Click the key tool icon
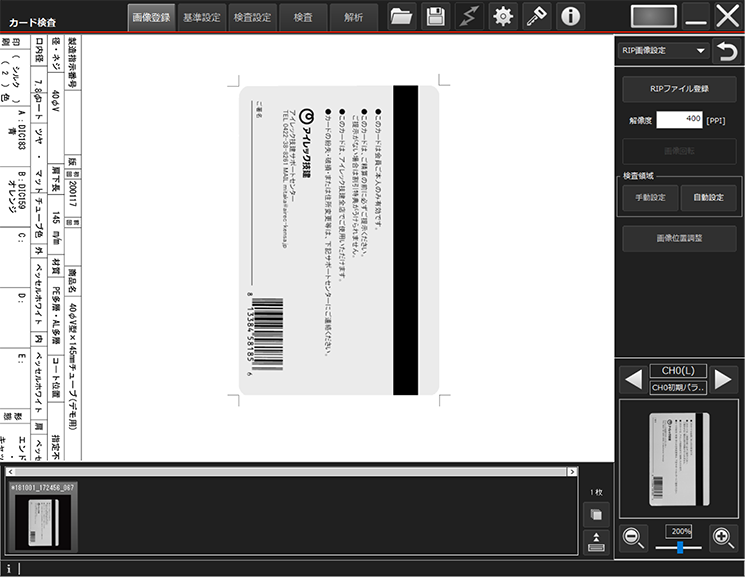 pos(536,17)
